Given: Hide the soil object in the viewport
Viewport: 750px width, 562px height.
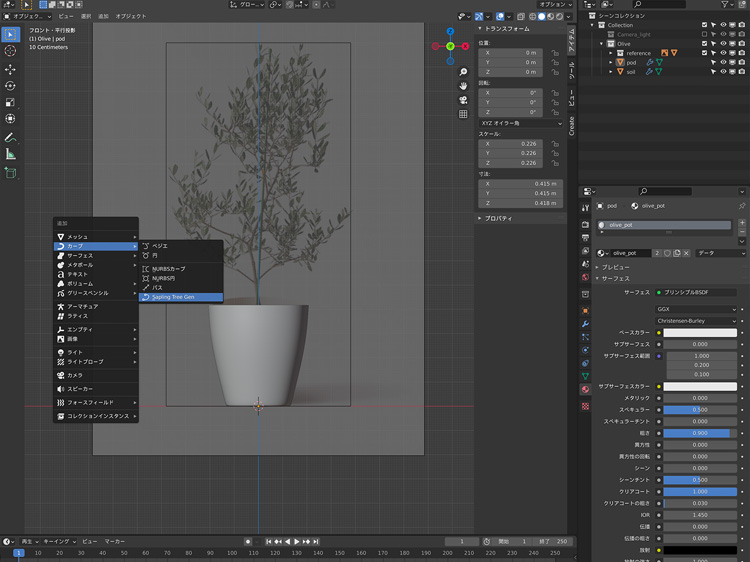Looking at the screenshot, I should (x=724, y=72).
